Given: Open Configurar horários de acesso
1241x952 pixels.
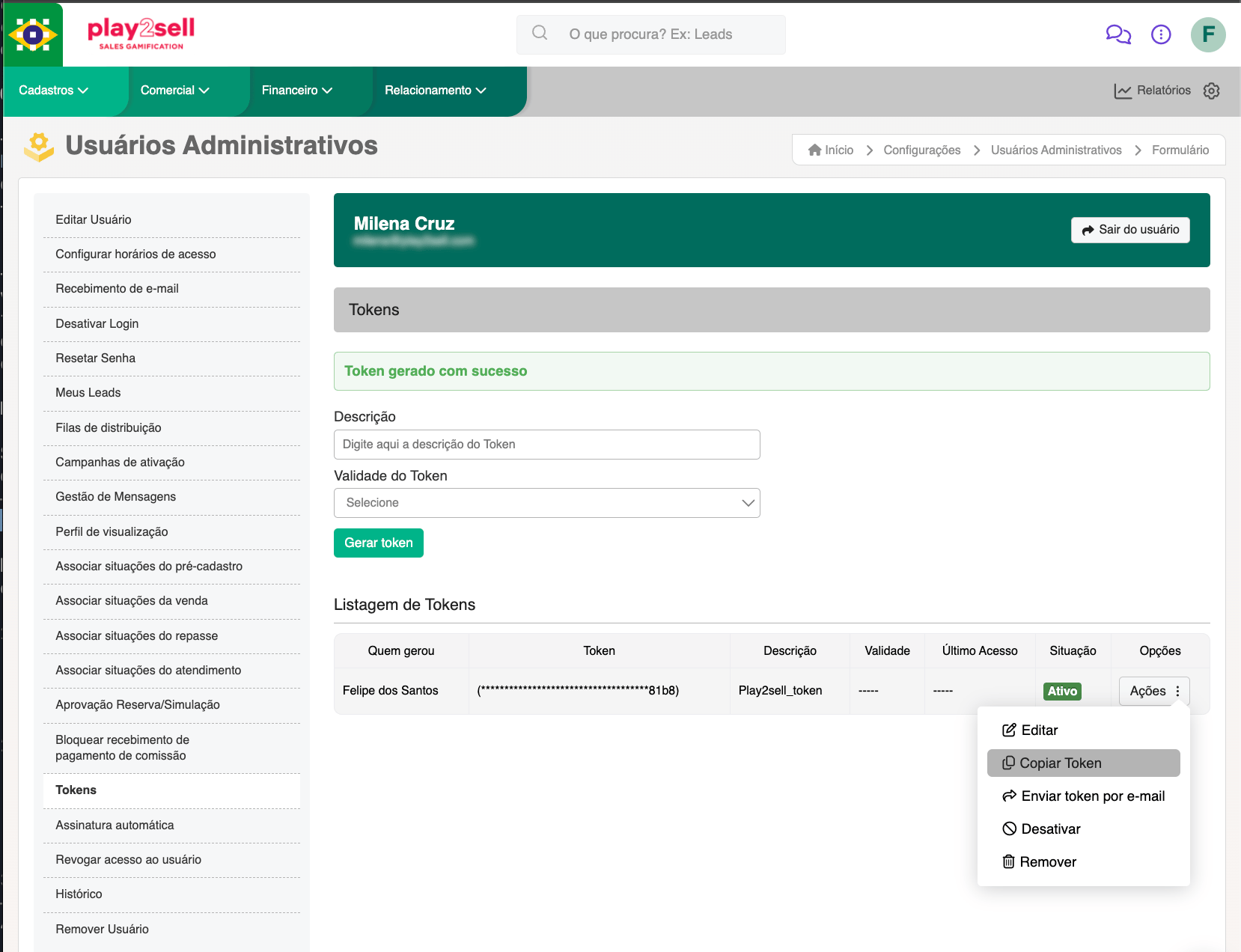Looking at the screenshot, I should (171, 254).
